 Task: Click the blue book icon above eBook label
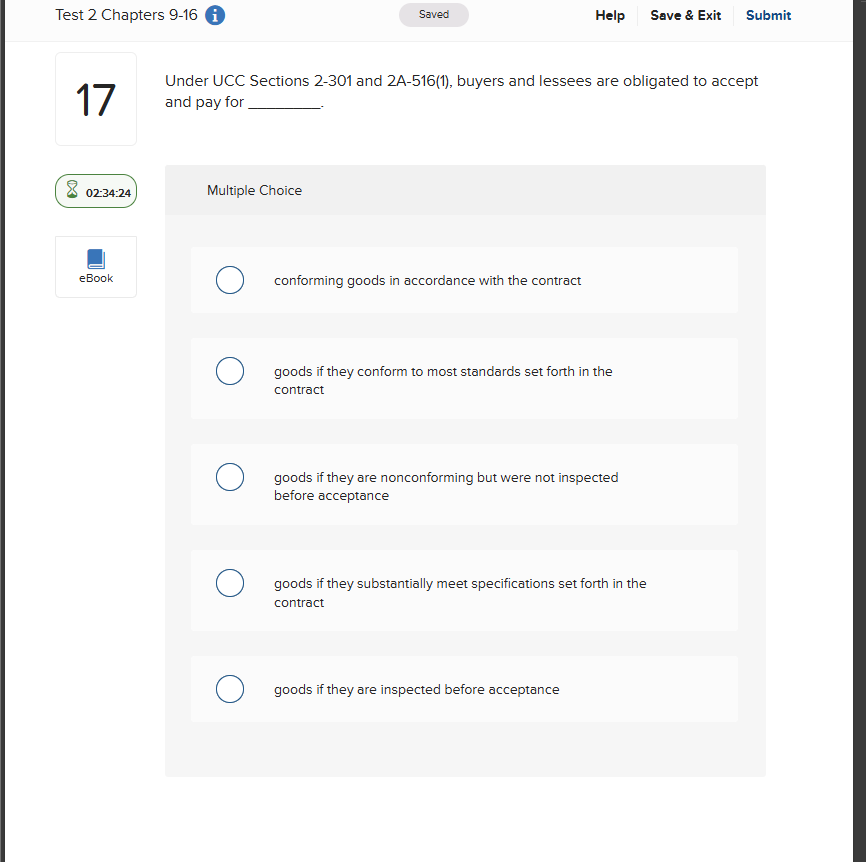tap(95, 258)
